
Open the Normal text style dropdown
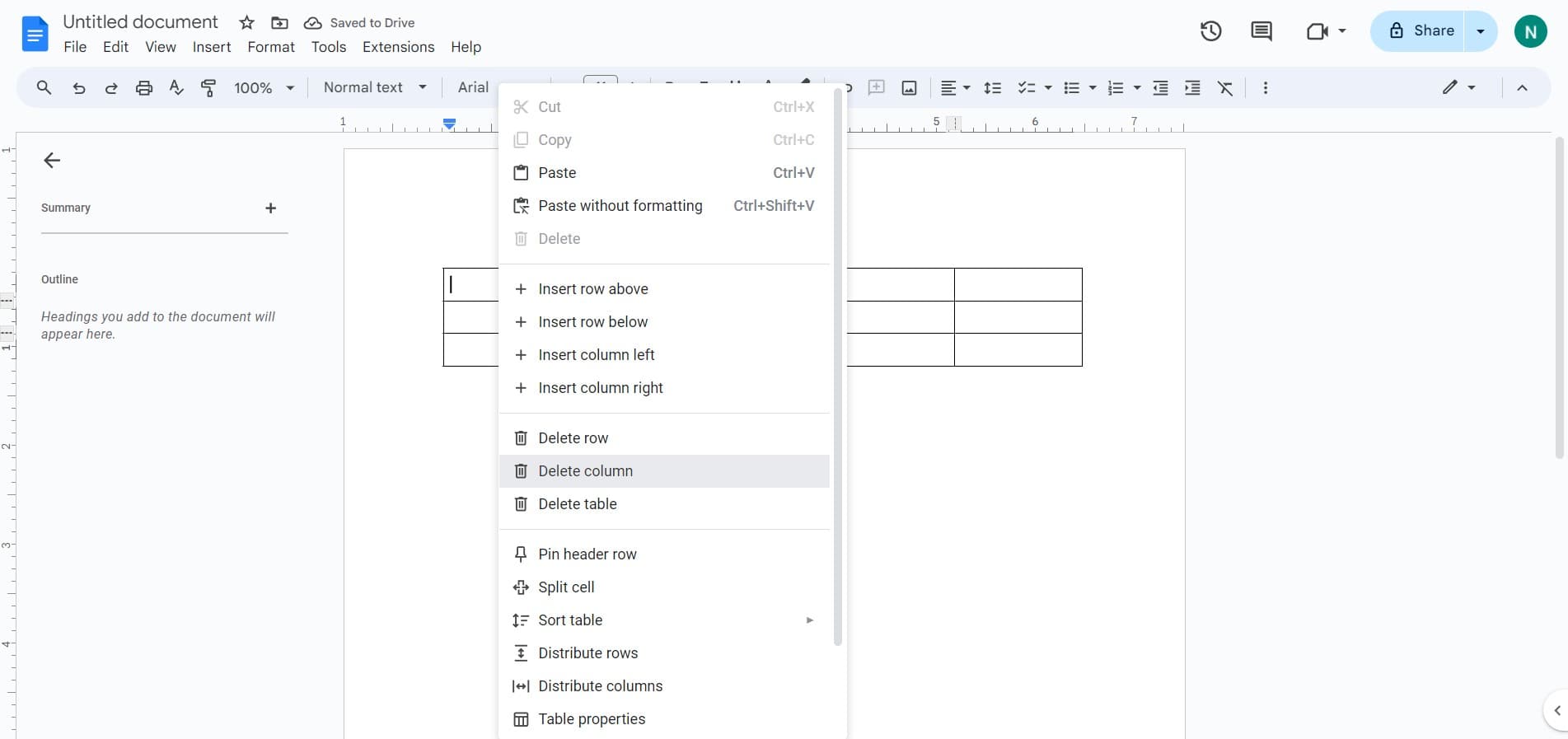pyautogui.click(x=375, y=88)
